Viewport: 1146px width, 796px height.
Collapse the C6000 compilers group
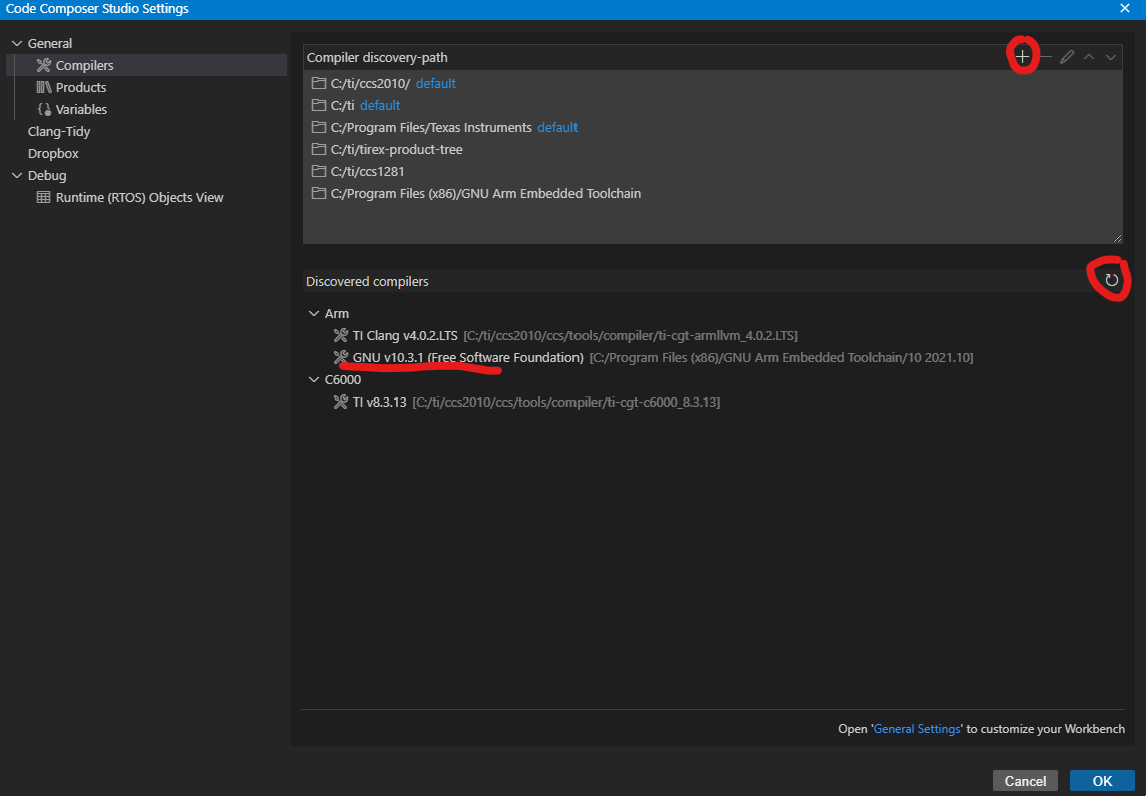coord(314,379)
